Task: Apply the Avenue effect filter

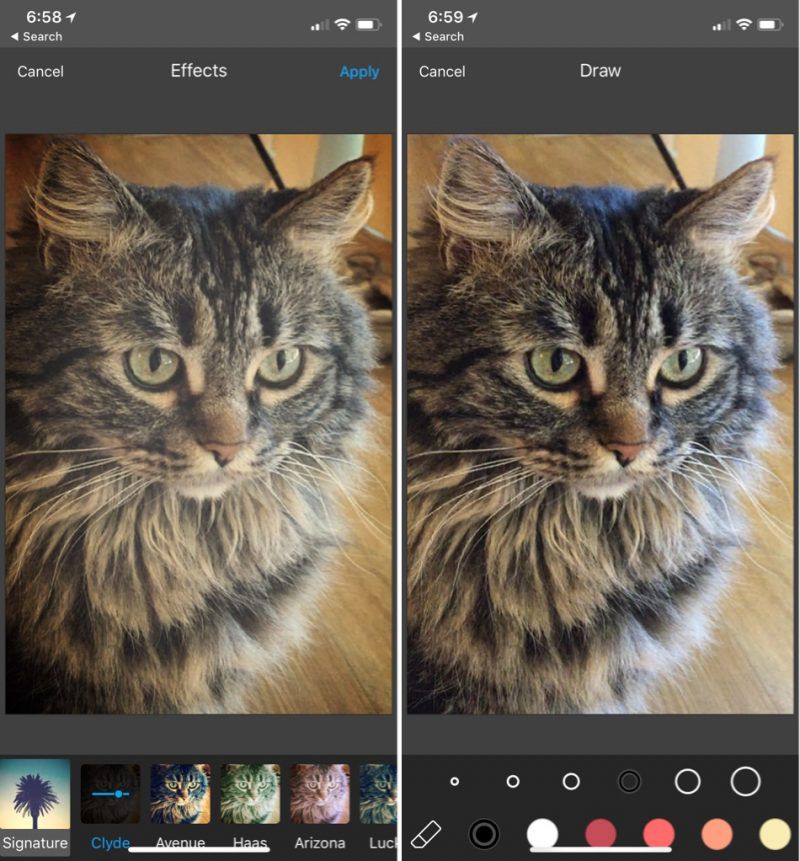Action: 180,795
